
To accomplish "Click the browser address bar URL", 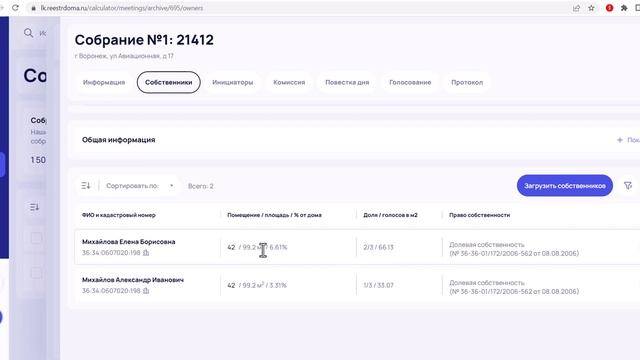I will 122,8.
